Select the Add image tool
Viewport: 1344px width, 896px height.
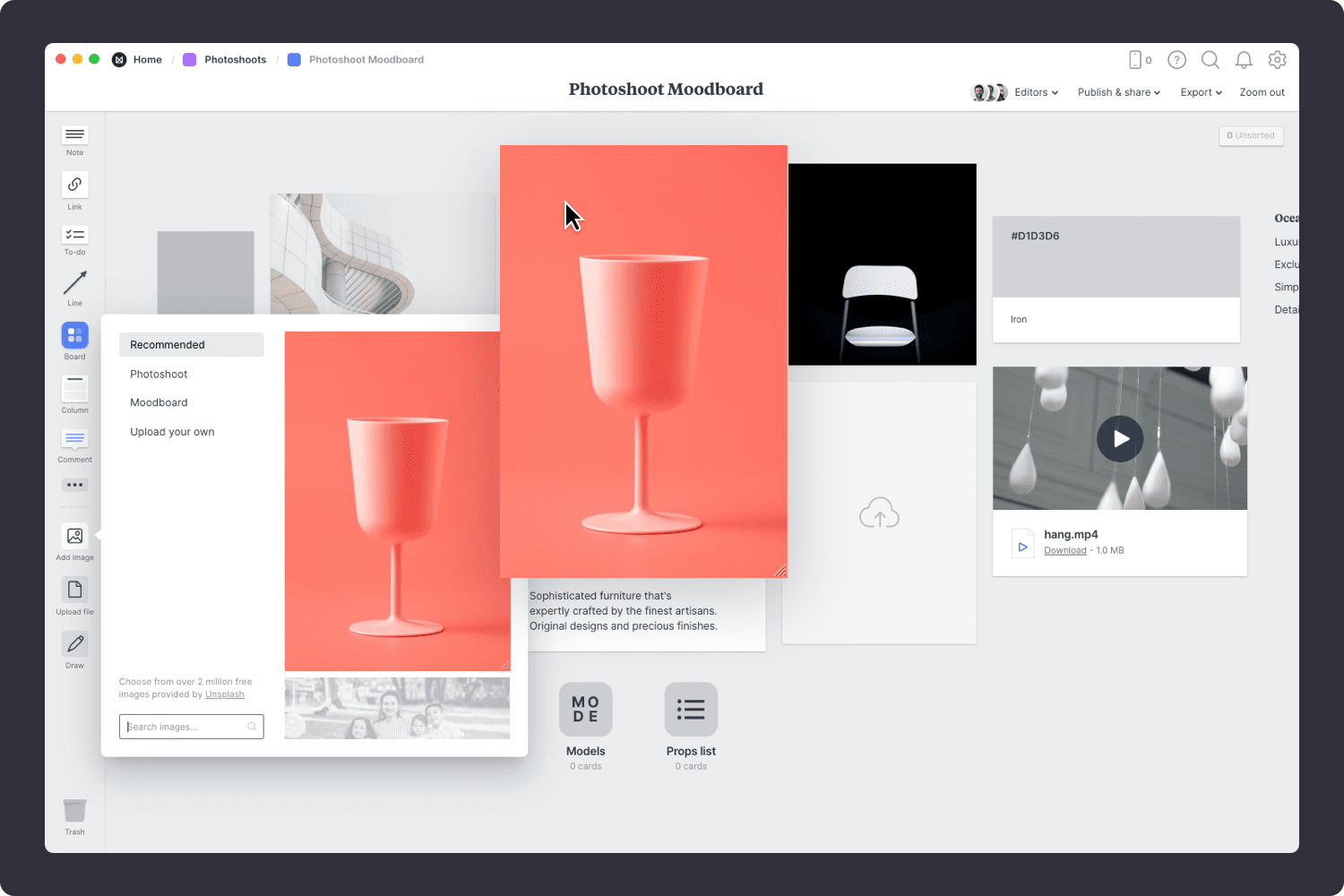point(74,538)
